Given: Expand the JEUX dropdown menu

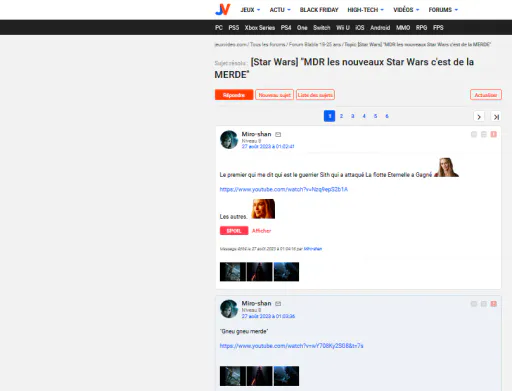Looking at the screenshot, I should [250, 10].
